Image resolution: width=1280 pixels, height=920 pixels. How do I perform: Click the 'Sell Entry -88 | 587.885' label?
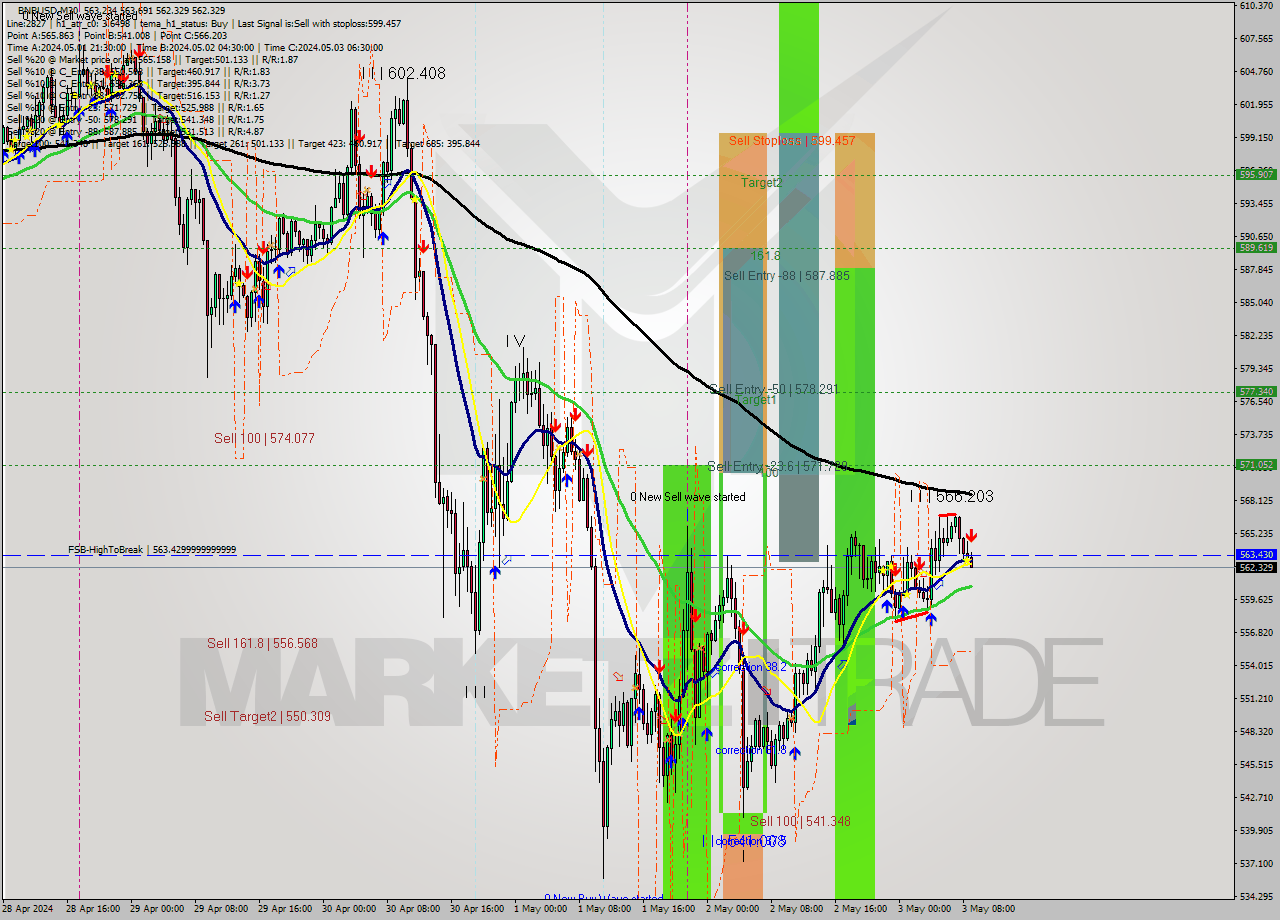point(787,275)
